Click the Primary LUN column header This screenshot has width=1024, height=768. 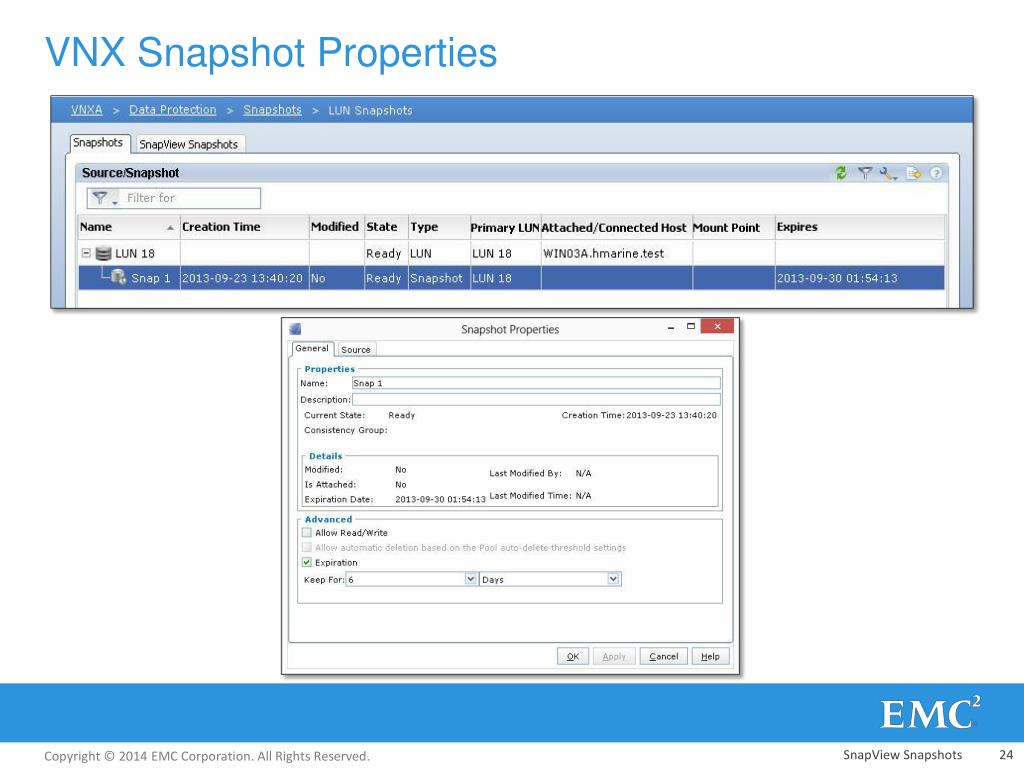[505, 227]
